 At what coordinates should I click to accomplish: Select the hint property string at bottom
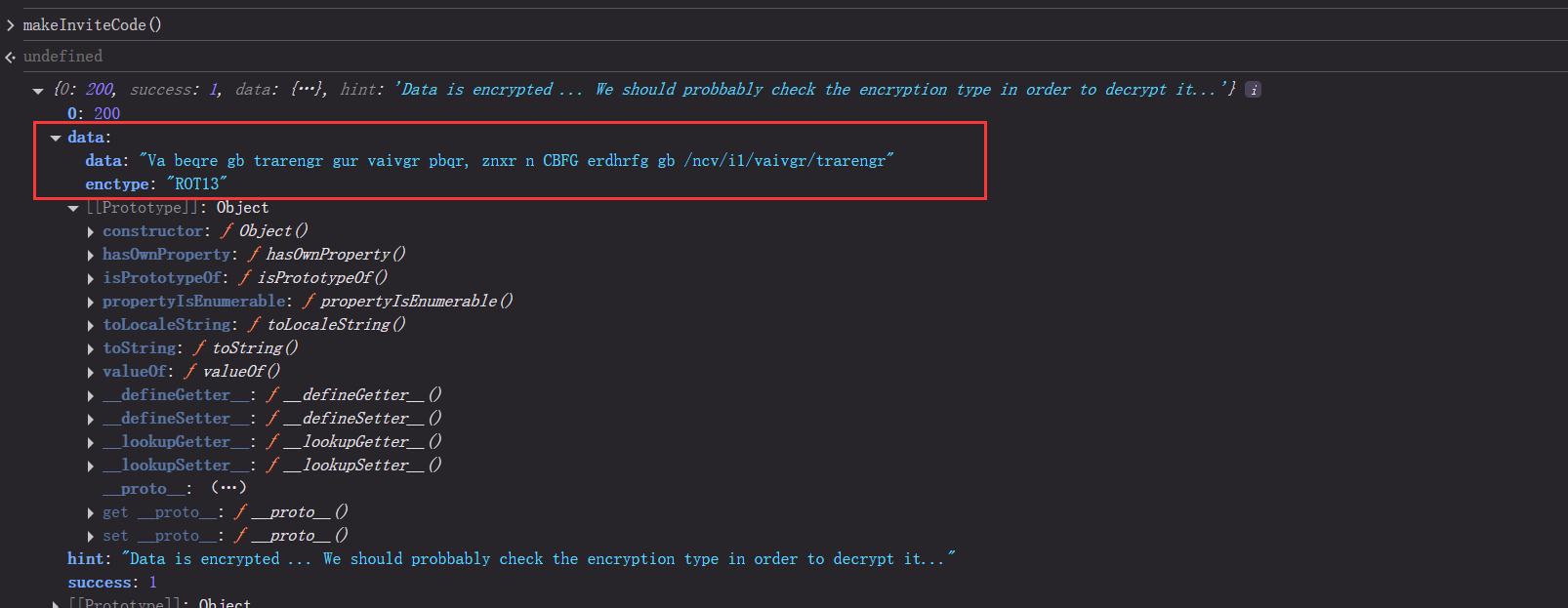[x=538, y=559]
